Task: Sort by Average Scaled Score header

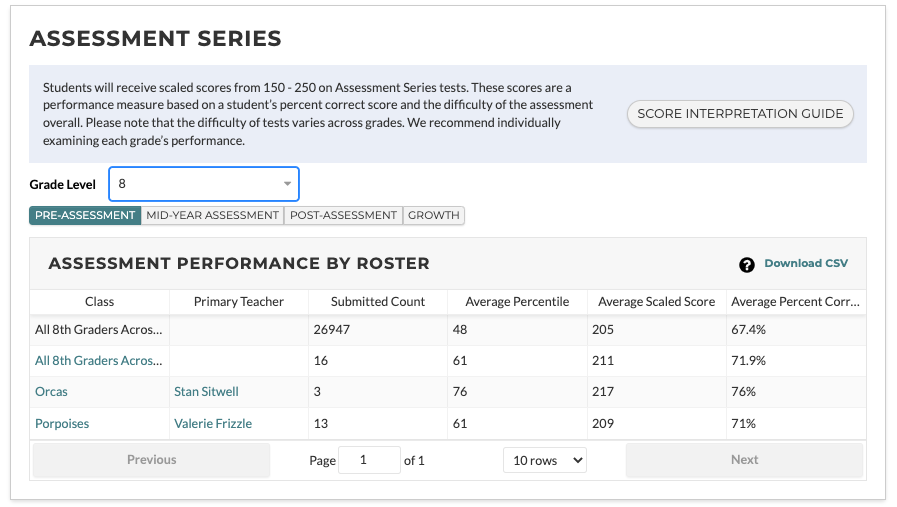Action: click(655, 302)
